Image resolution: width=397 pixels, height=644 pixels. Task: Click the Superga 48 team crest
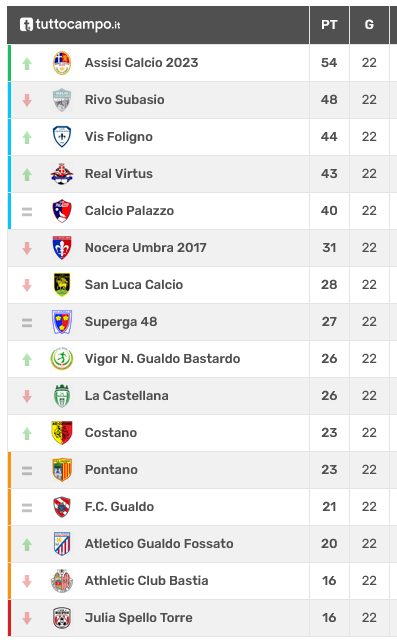tap(62, 322)
